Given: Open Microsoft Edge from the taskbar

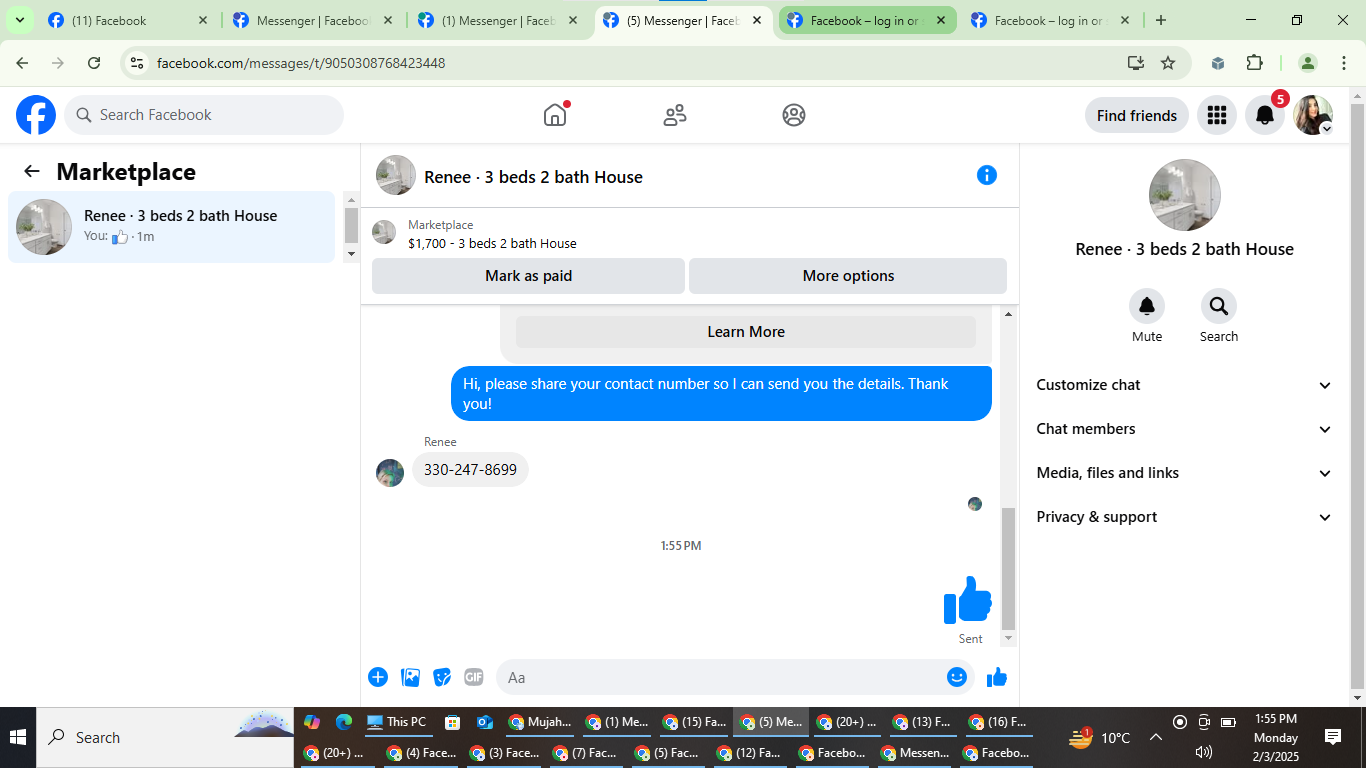Looking at the screenshot, I should [344, 722].
